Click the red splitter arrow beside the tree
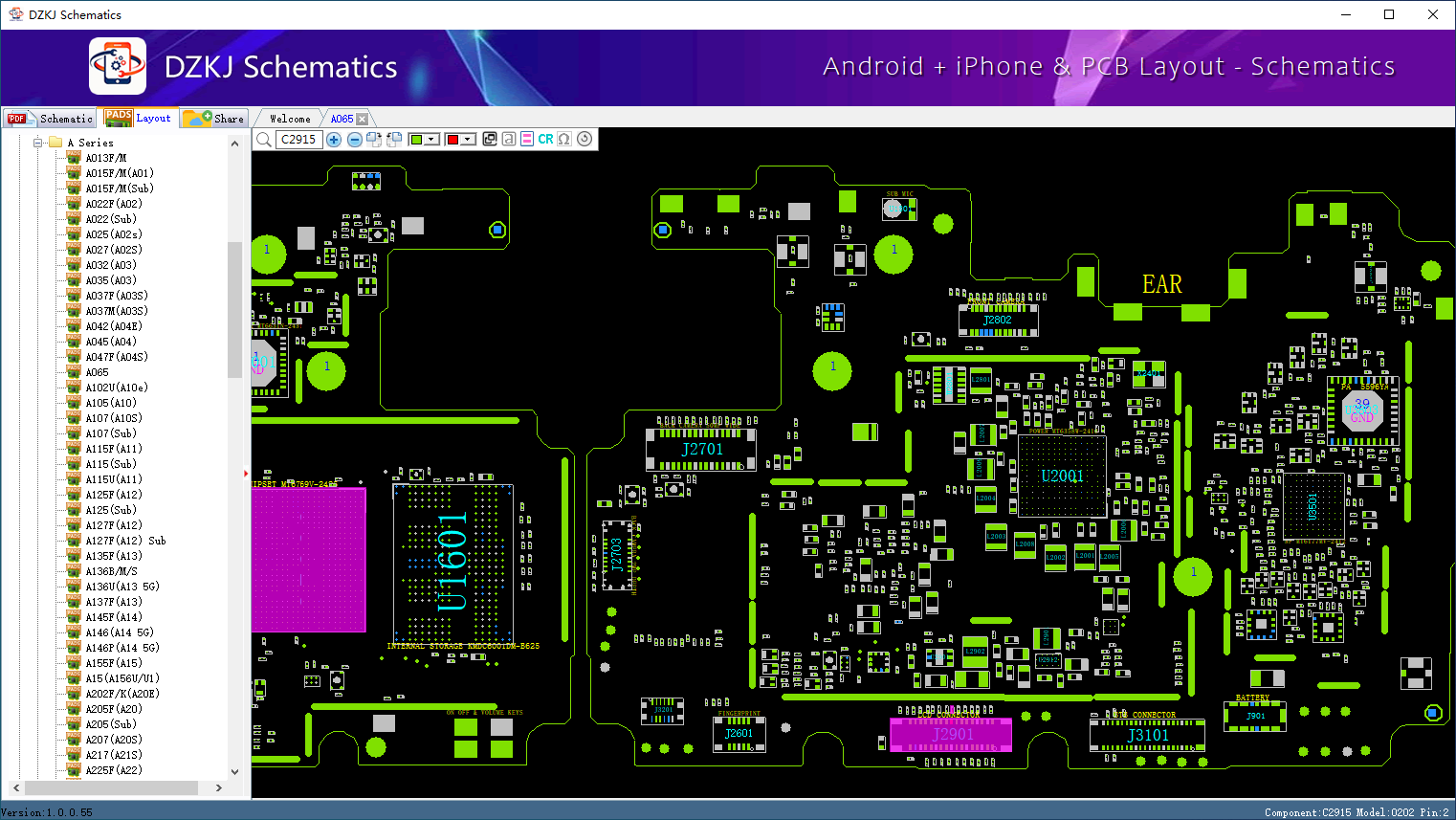Image resolution: width=1456 pixels, height=820 pixels. [x=247, y=473]
